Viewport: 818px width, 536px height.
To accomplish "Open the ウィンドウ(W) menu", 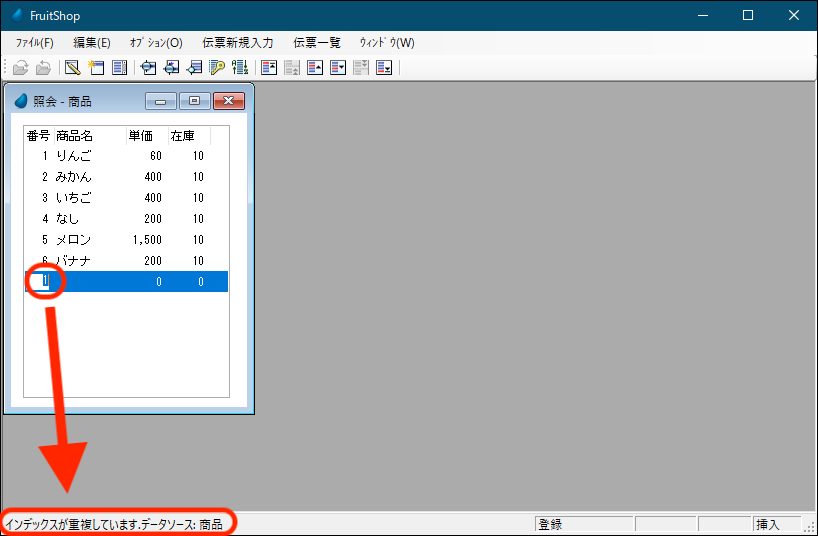I will [x=387, y=43].
